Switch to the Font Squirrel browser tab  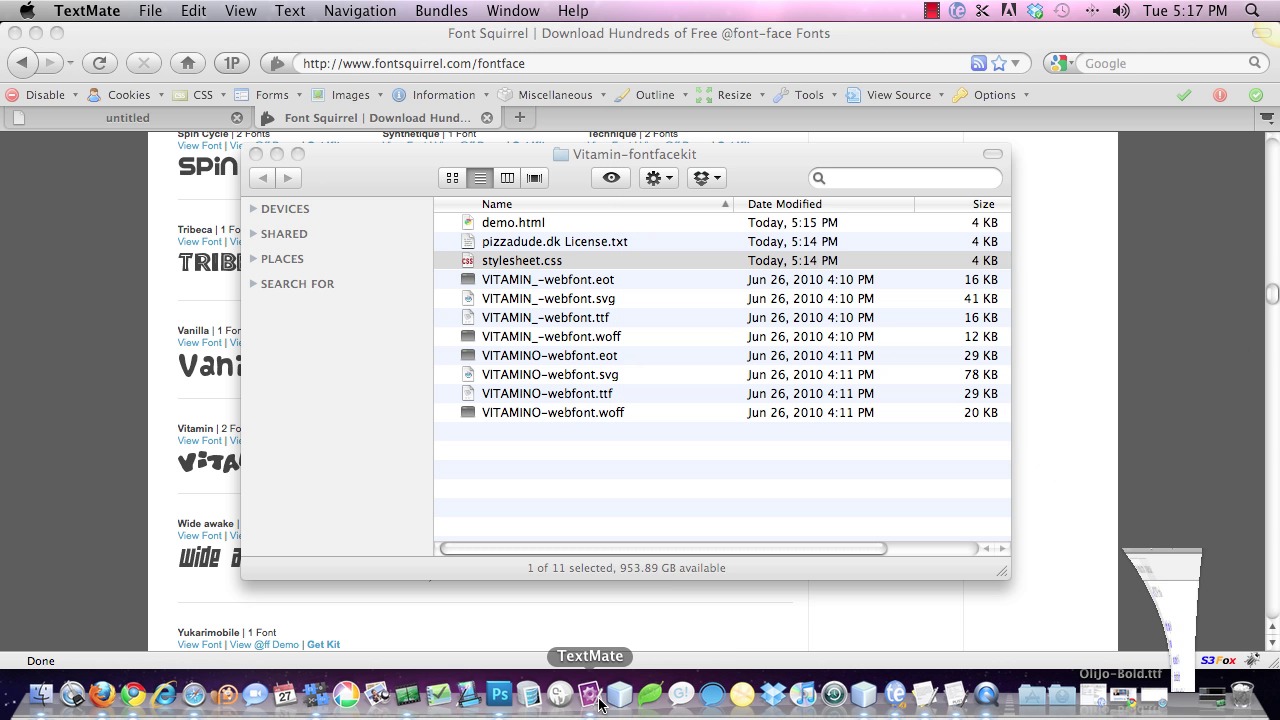pyautogui.click(x=377, y=118)
